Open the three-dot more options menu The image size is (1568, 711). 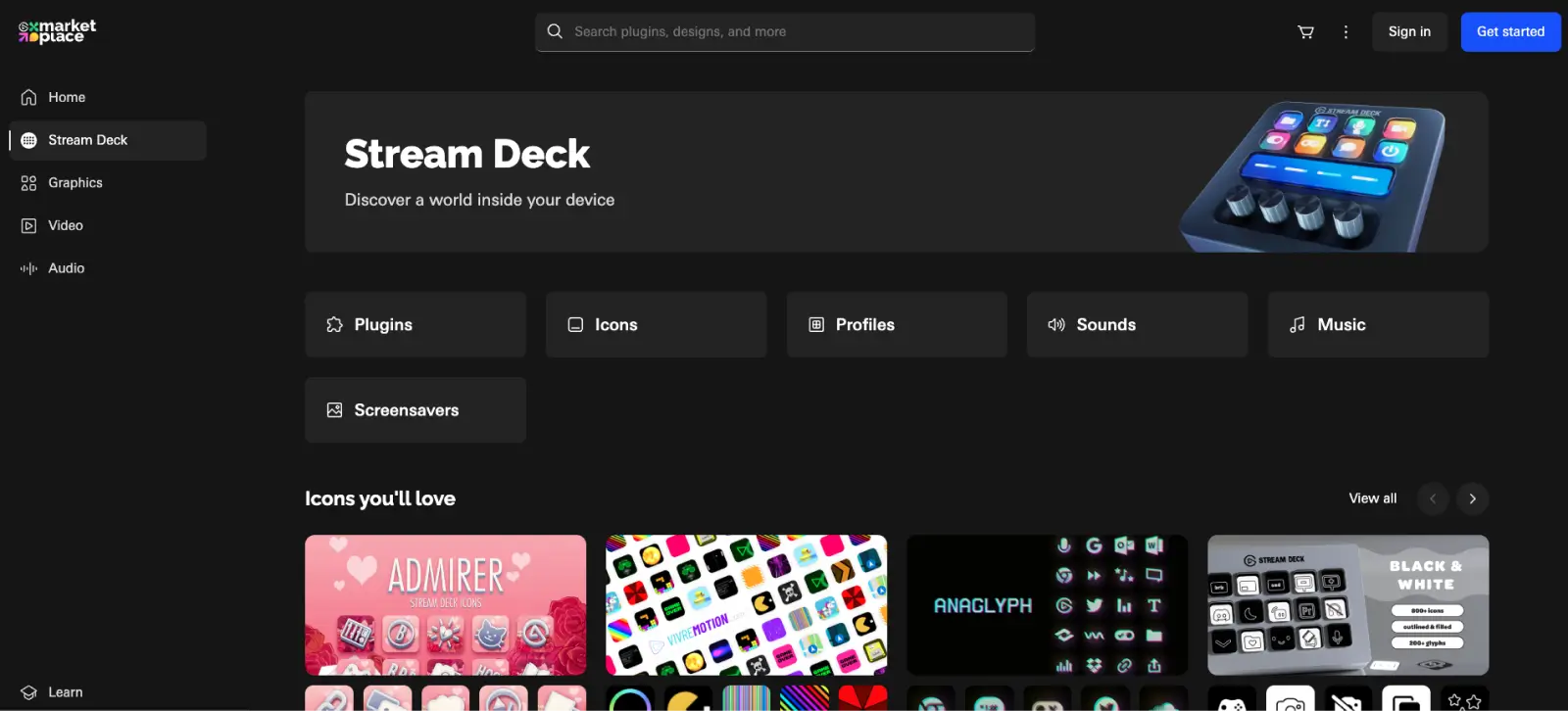coord(1346,32)
